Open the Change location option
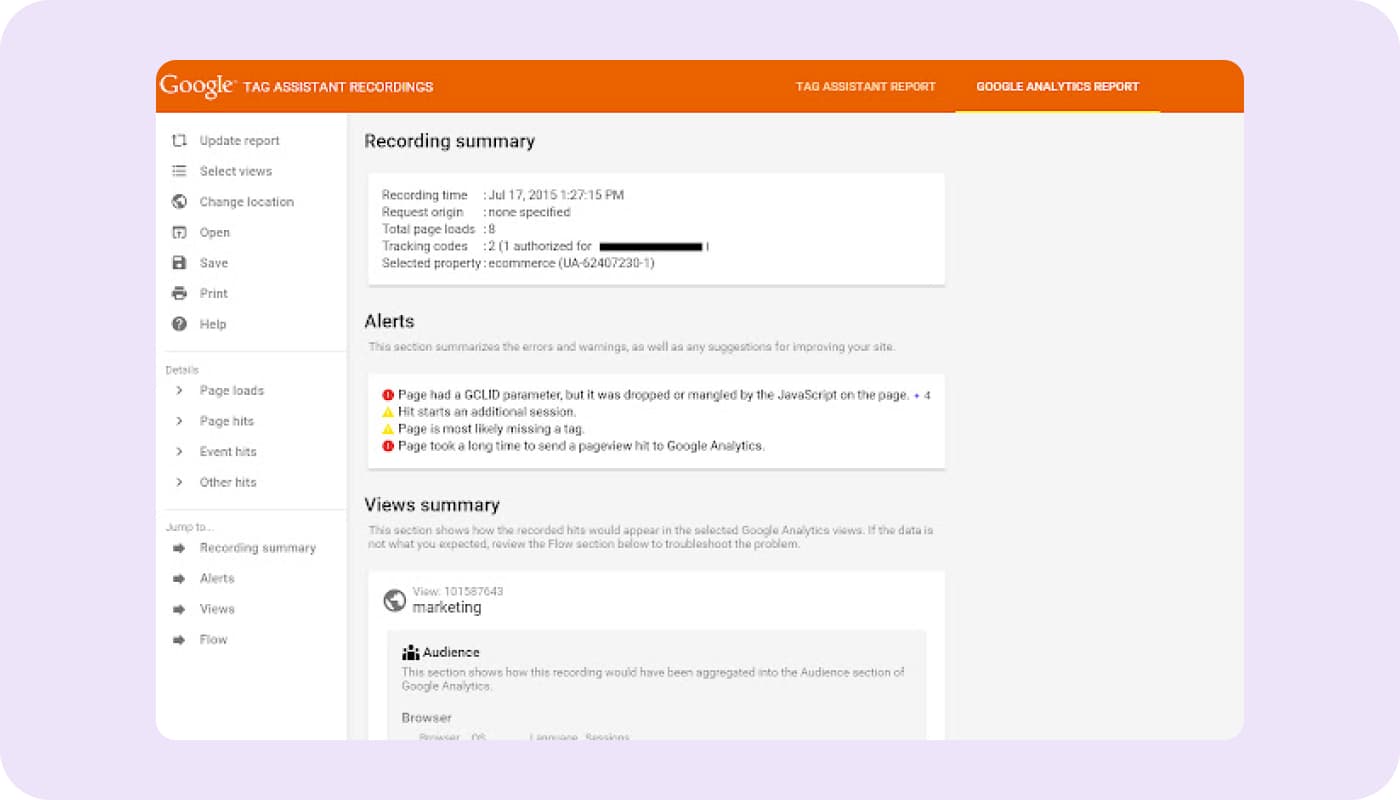This screenshot has width=1400, height=800. pos(247,202)
